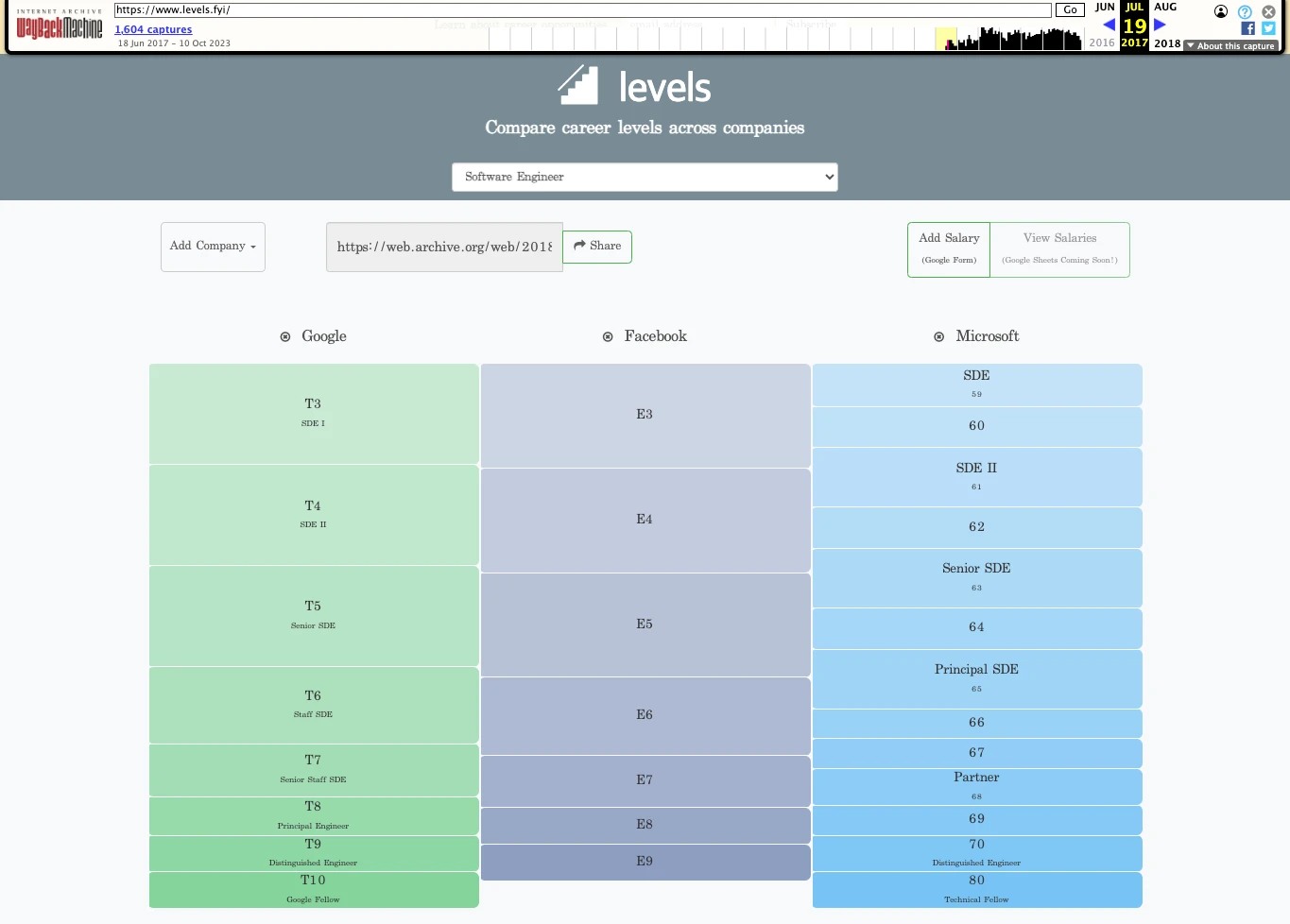Select the Google T6 Staff SDE block
This screenshot has height=924, width=1290.
point(314,705)
